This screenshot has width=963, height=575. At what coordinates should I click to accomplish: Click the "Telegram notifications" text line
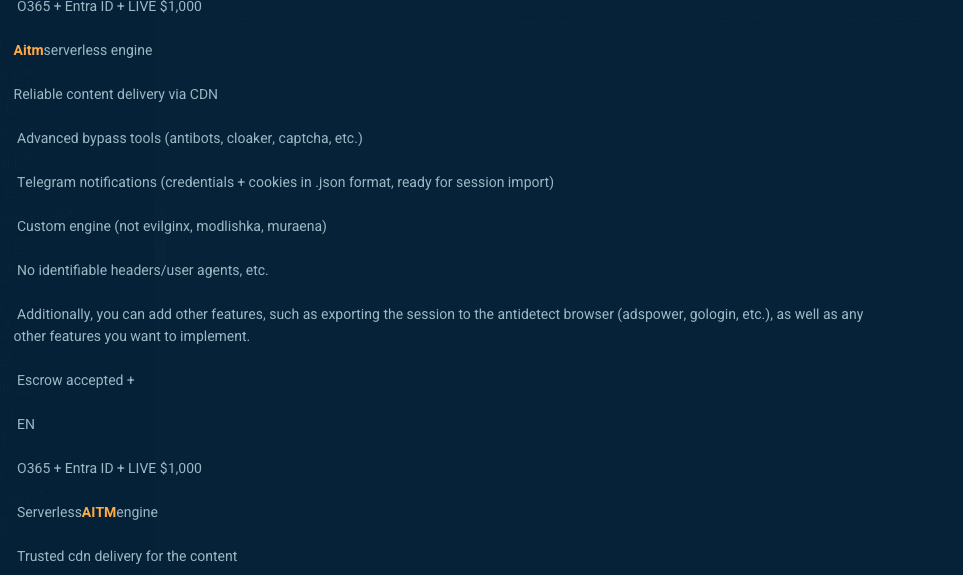coord(286,182)
